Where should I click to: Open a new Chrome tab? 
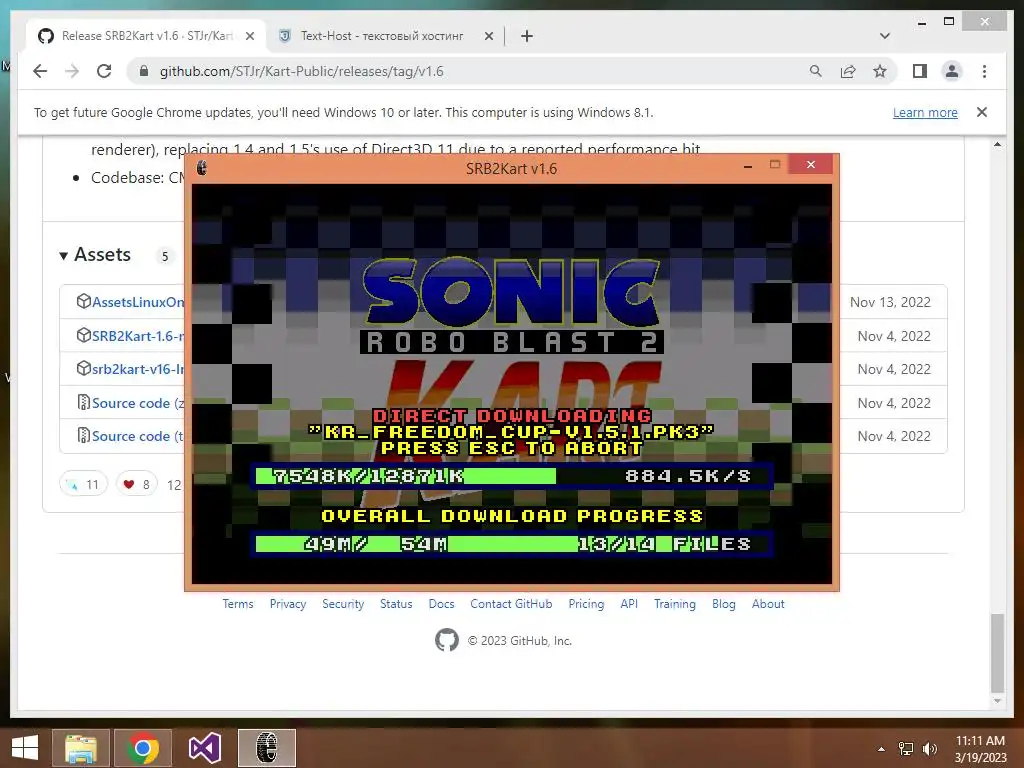pyautogui.click(x=527, y=36)
